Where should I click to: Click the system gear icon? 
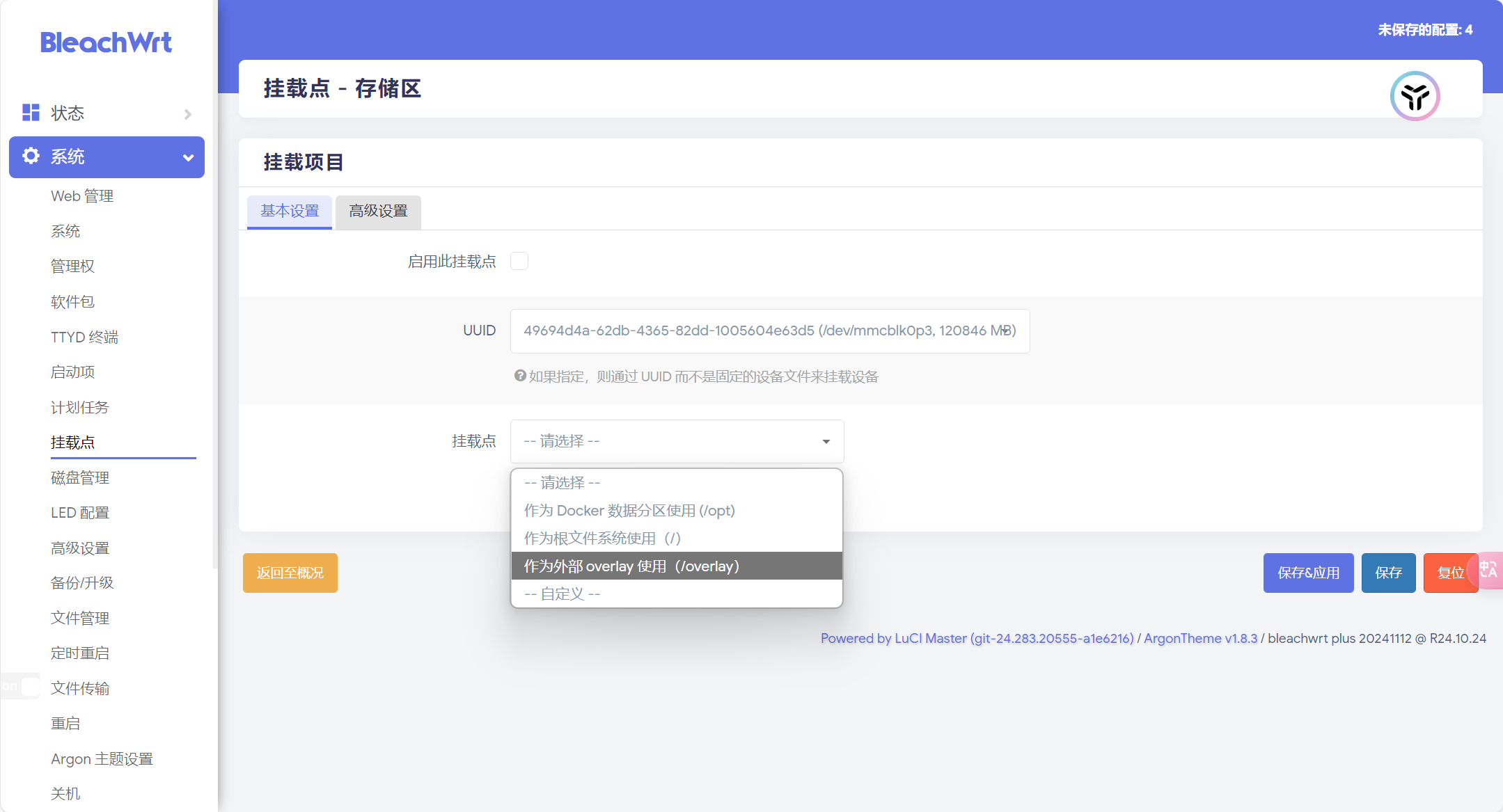coord(31,156)
